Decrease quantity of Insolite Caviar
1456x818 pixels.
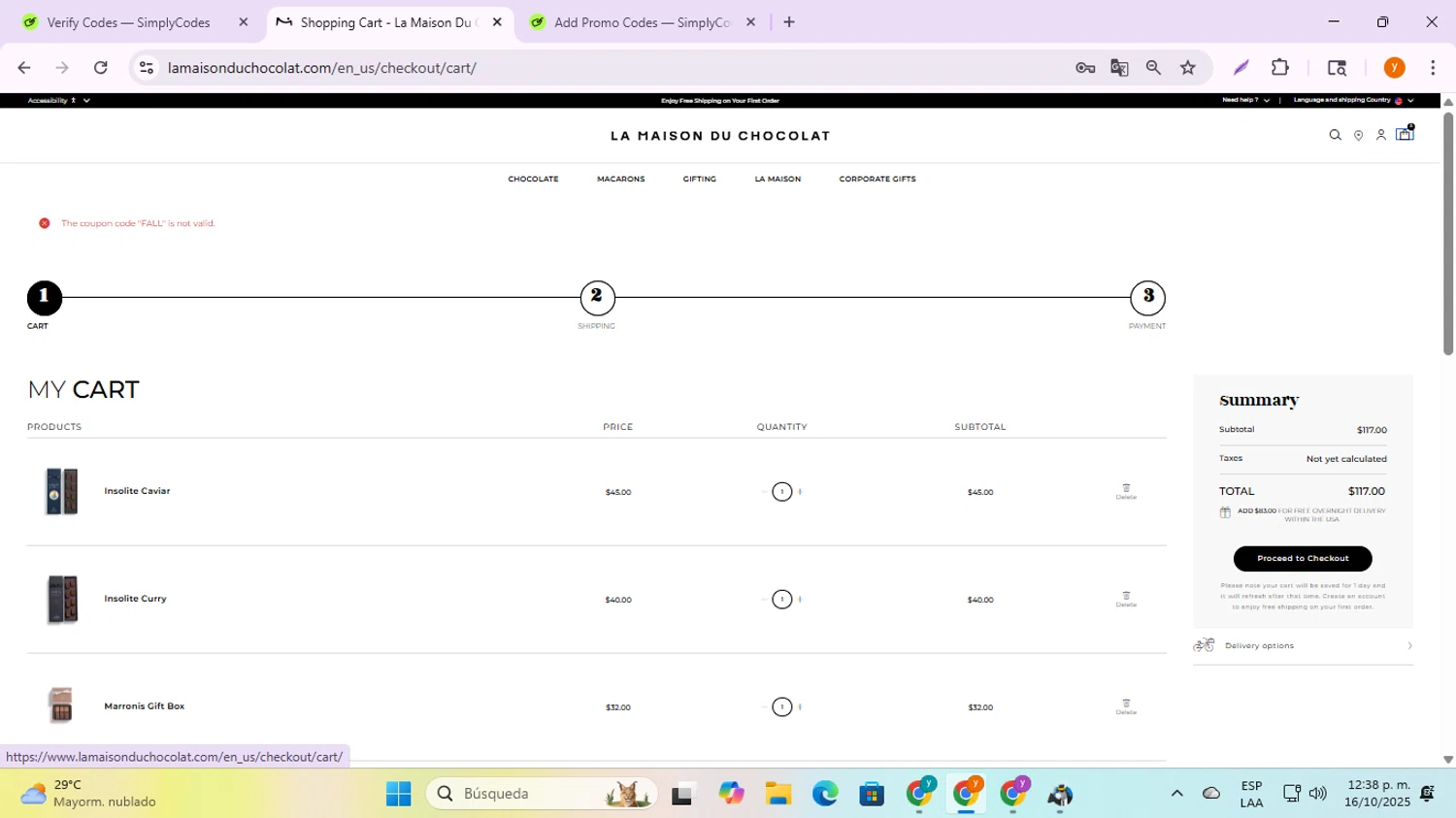coord(764,492)
